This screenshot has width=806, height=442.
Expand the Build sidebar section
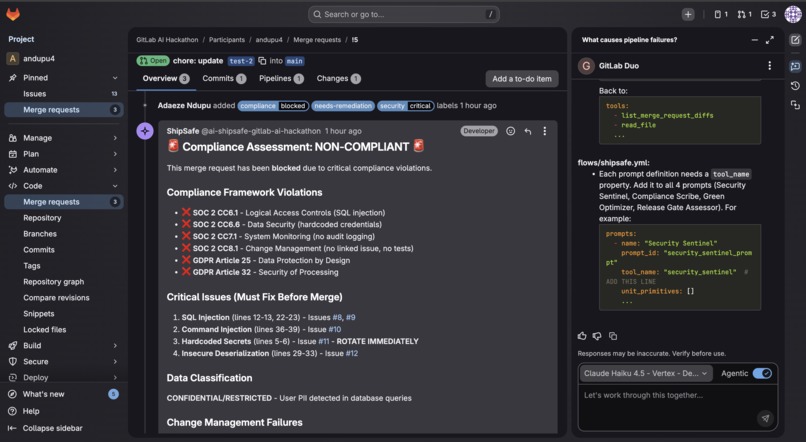(115, 345)
